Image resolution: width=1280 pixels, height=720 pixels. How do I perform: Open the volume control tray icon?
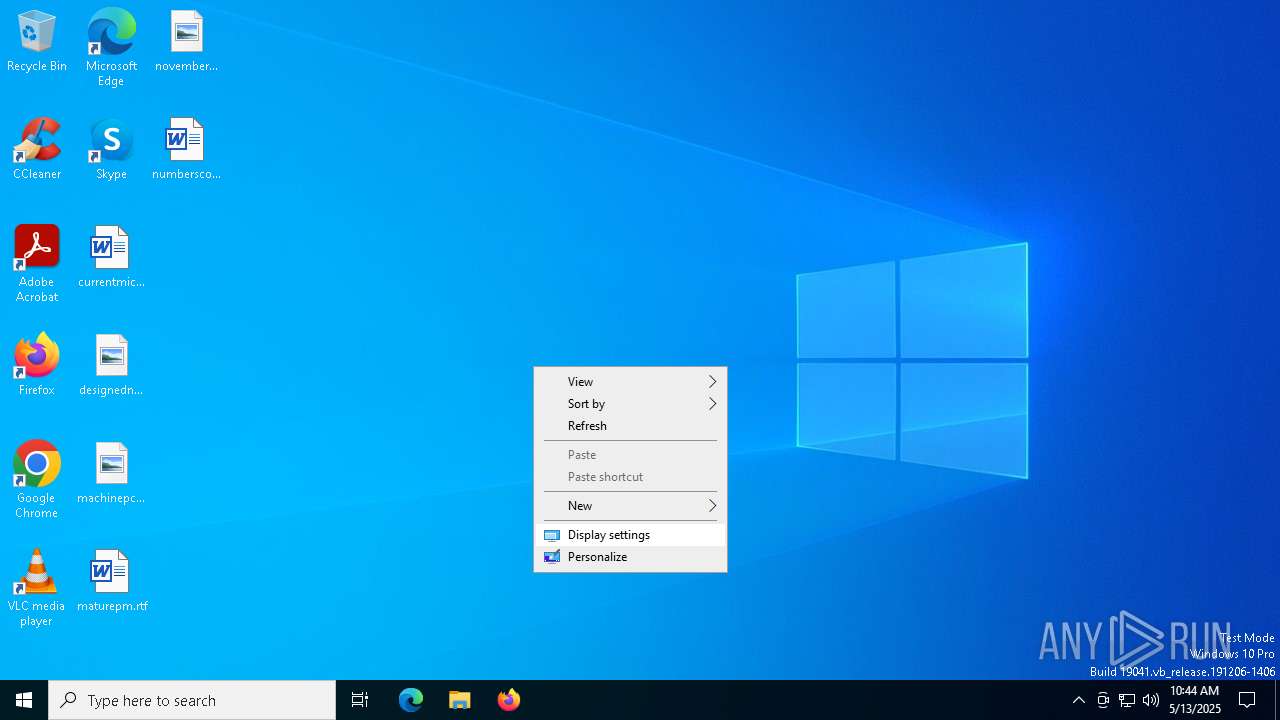coord(1151,700)
